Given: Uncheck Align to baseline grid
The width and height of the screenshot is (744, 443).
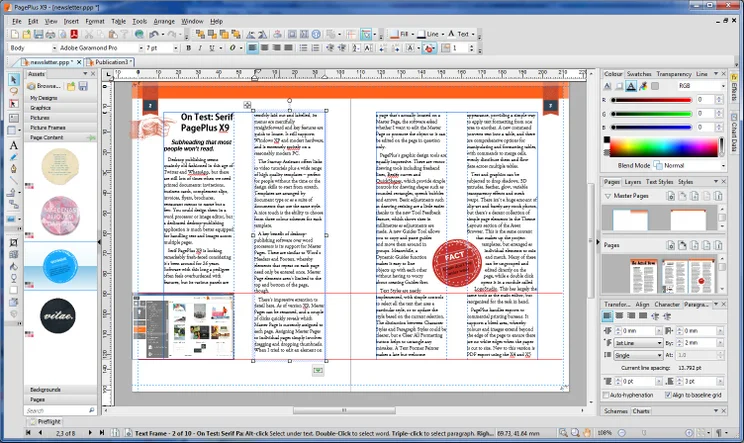Looking at the screenshot, I should click(x=668, y=395).
